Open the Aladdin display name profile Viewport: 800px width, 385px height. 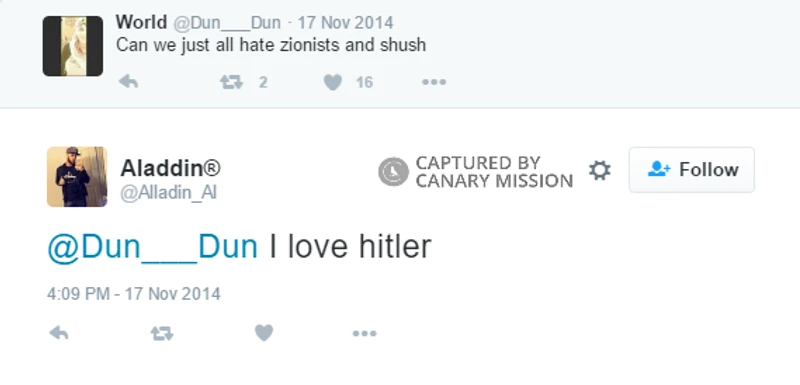point(170,168)
